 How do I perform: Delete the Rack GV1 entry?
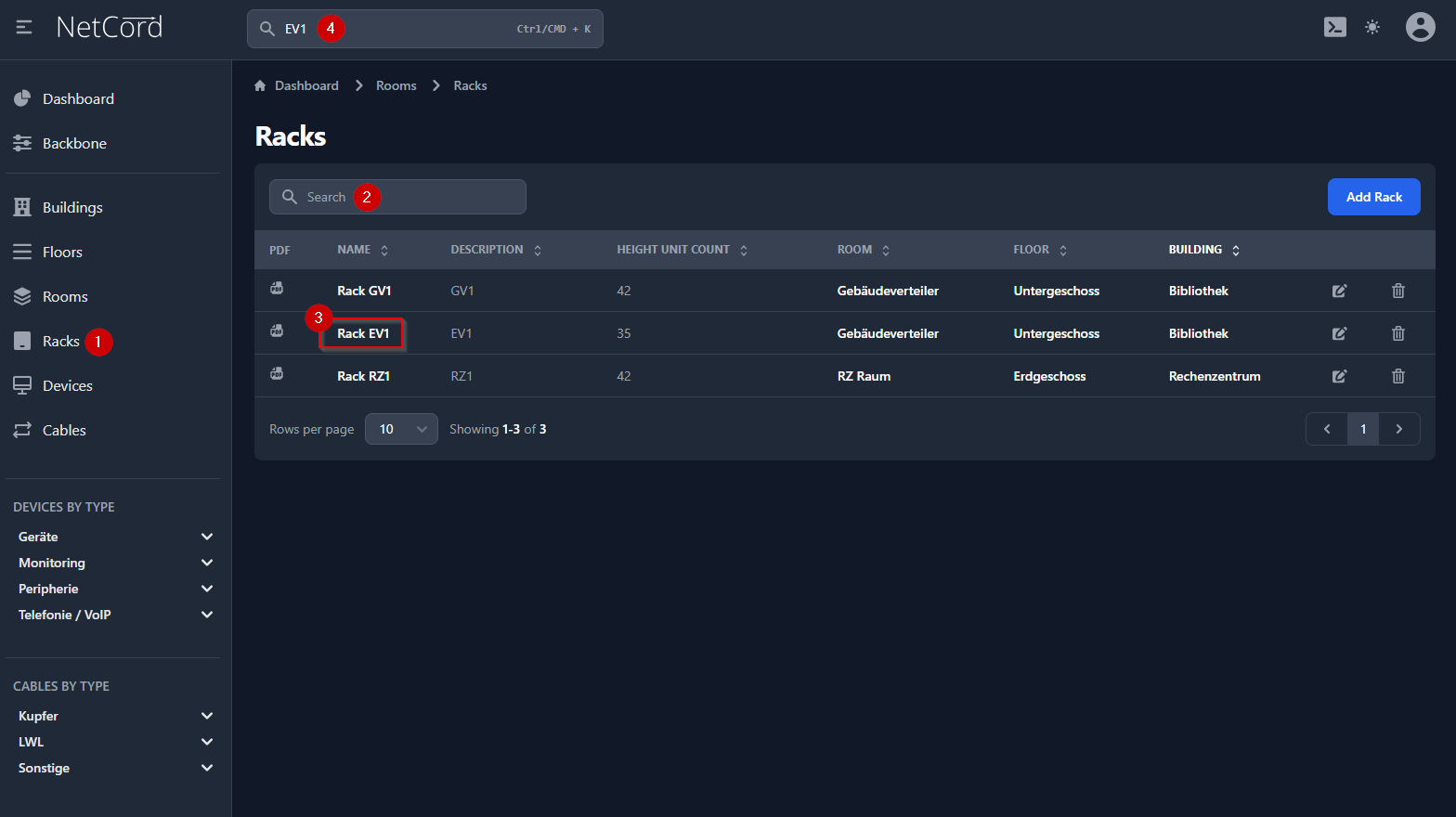point(1397,291)
